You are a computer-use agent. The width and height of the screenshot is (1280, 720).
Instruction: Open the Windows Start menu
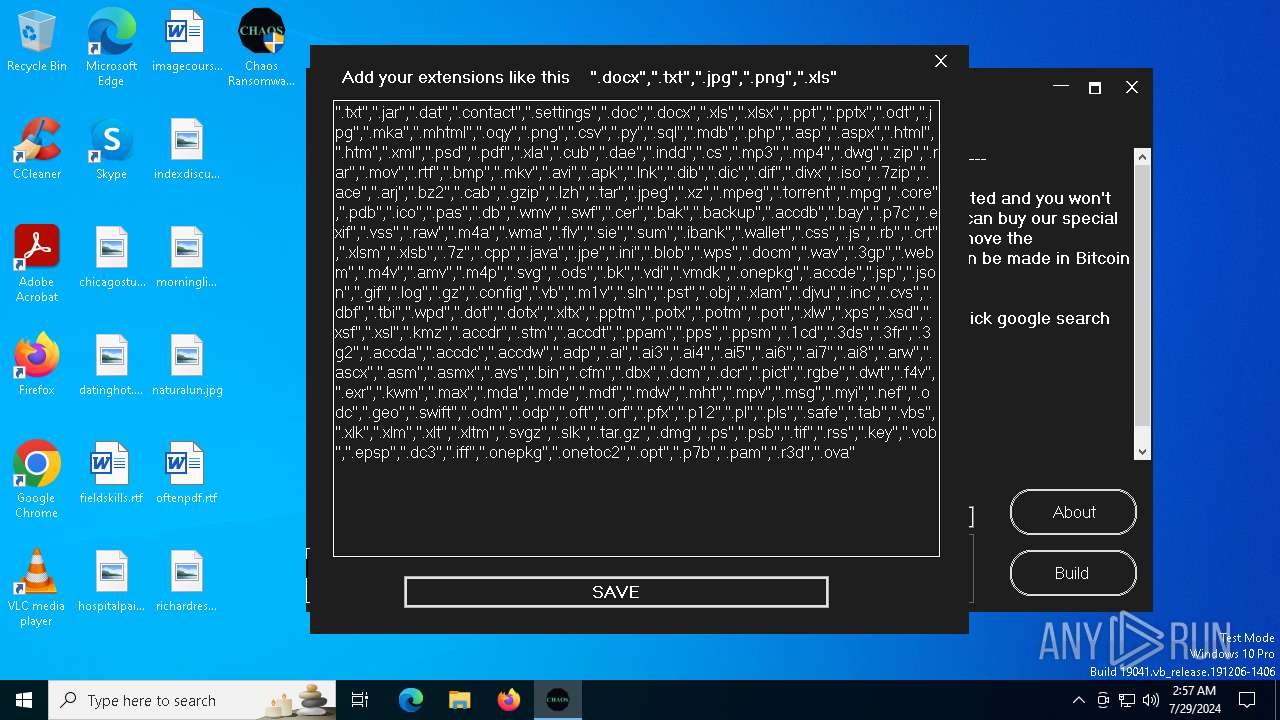tap(24, 700)
